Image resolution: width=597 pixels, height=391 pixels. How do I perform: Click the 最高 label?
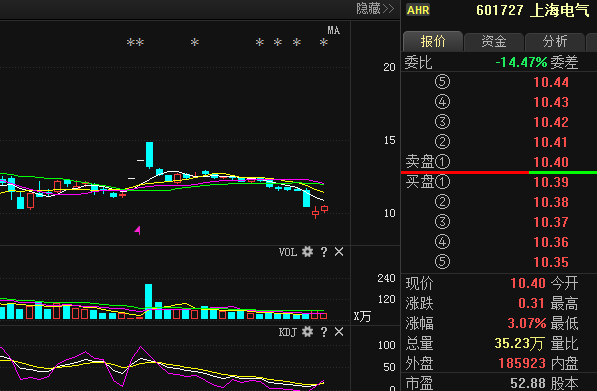[565, 303]
